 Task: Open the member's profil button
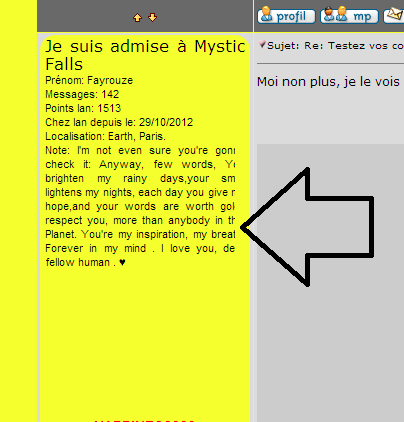coord(286,16)
